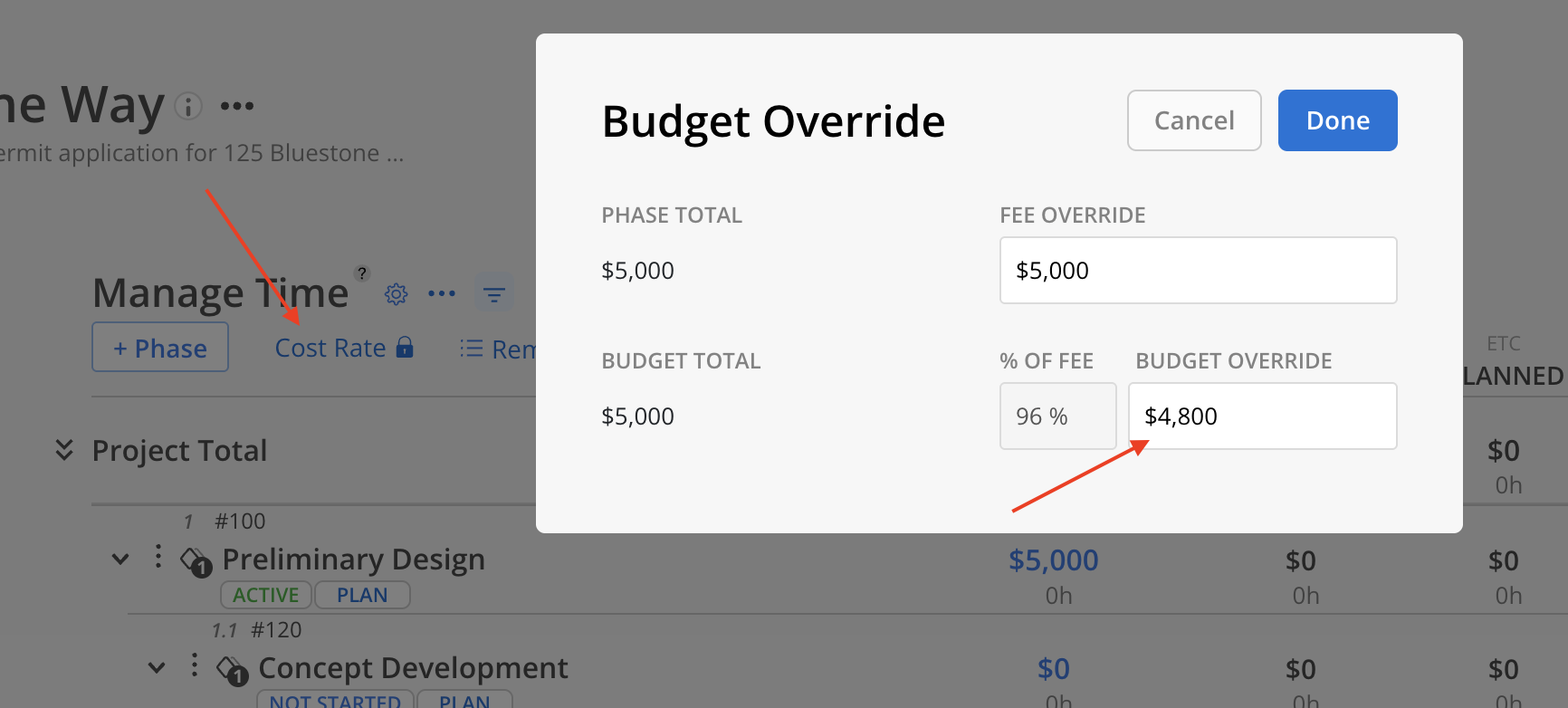Viewport: 1568px width, 708px height.
Task: Click the Manage Time help question mark
Action: (x=362, y=273)
